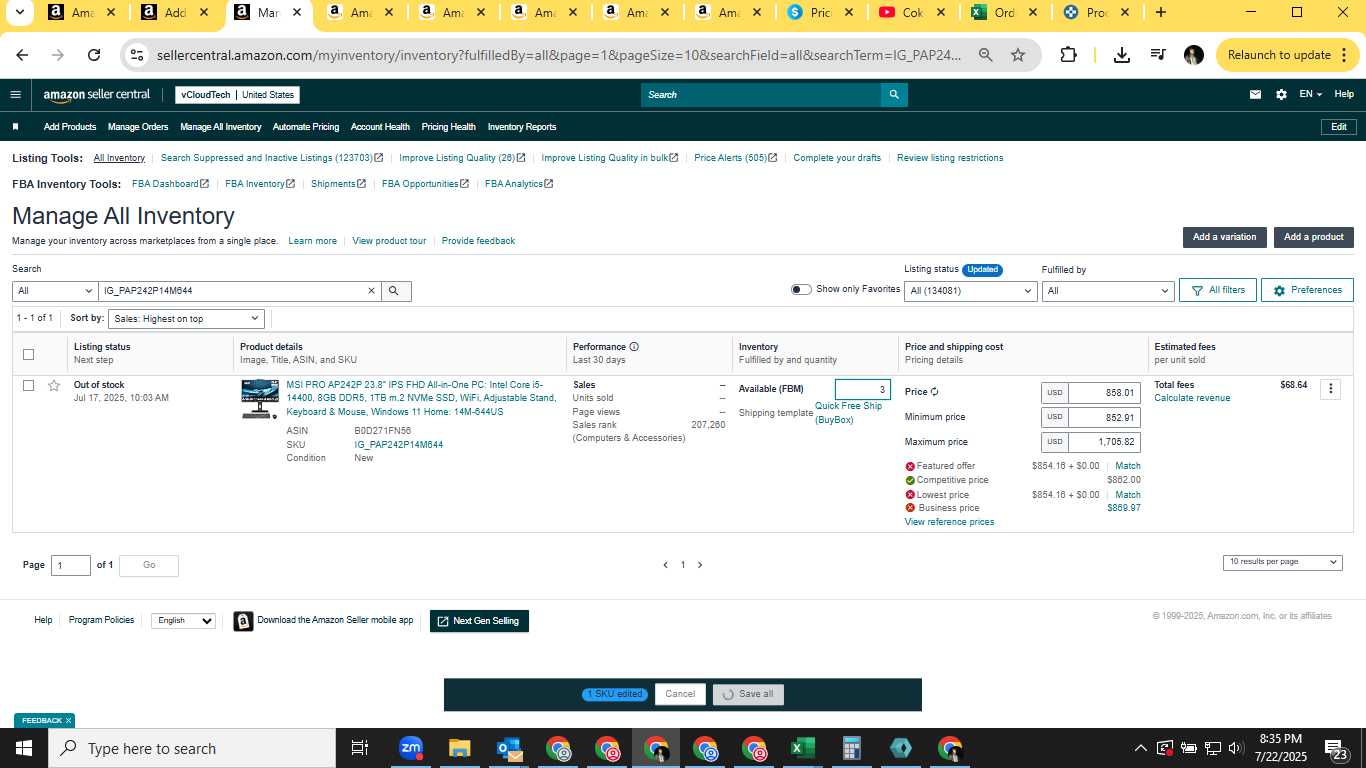The image size is (1366, 768).
Task: Click the price refresh icon
Action: coord(935,392)
